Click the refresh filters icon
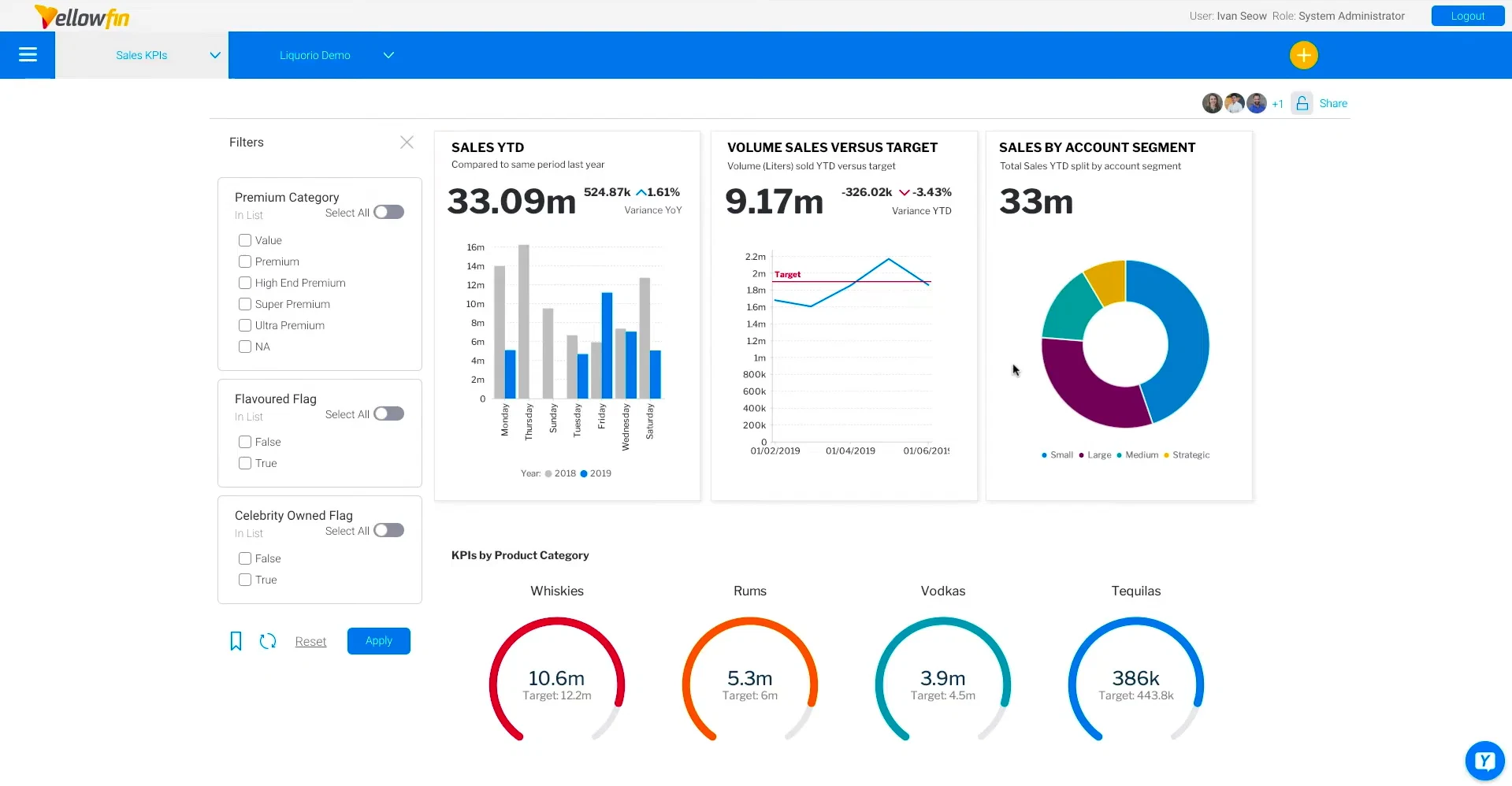This screenshot has height=786, width=1512. click(x=268, y=641)
